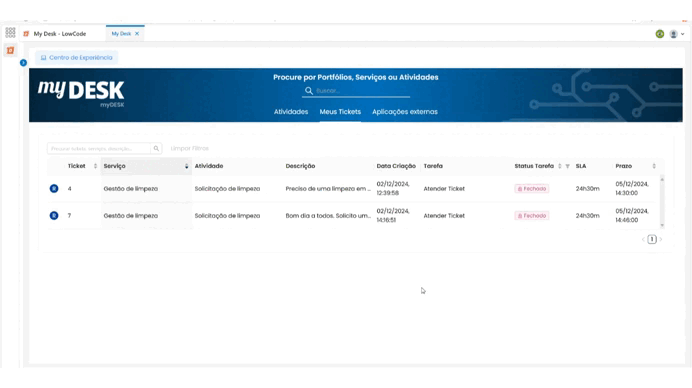692x388 pixels.
Task: Open Centro de Experiência button
Action: 76,57
